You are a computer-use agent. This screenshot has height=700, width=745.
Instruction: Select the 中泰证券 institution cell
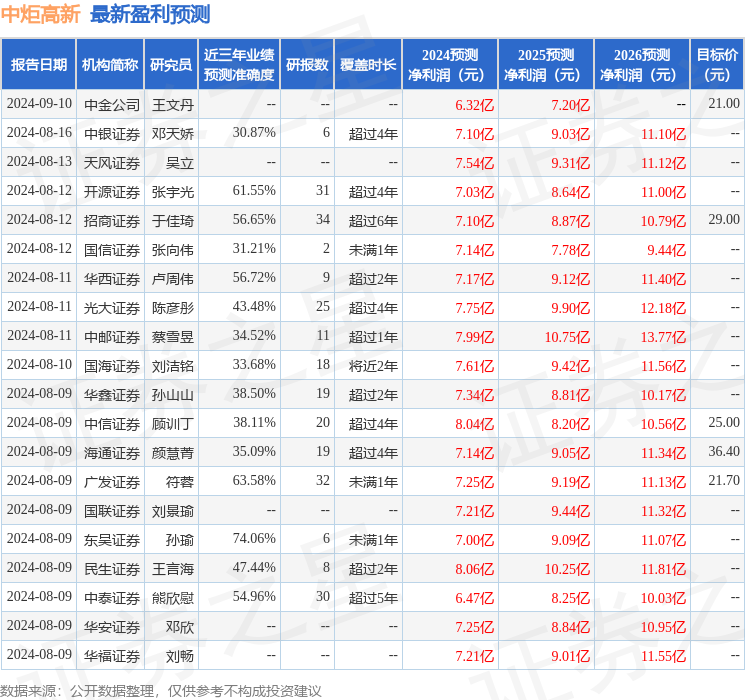112,598
